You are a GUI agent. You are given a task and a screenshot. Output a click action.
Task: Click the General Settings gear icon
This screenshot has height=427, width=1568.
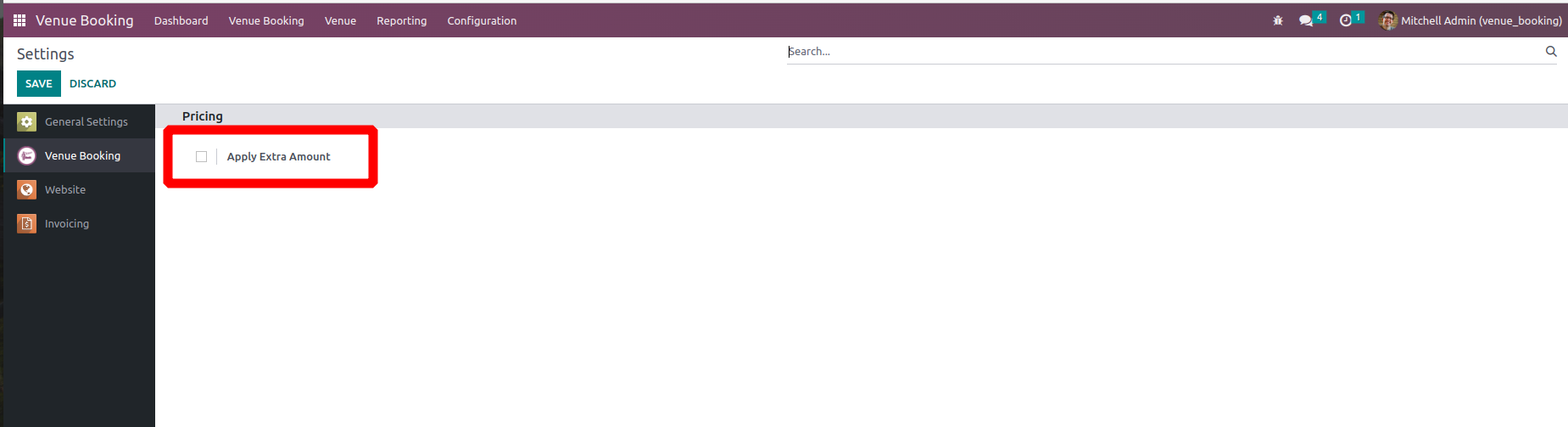(x=27, y=122)
